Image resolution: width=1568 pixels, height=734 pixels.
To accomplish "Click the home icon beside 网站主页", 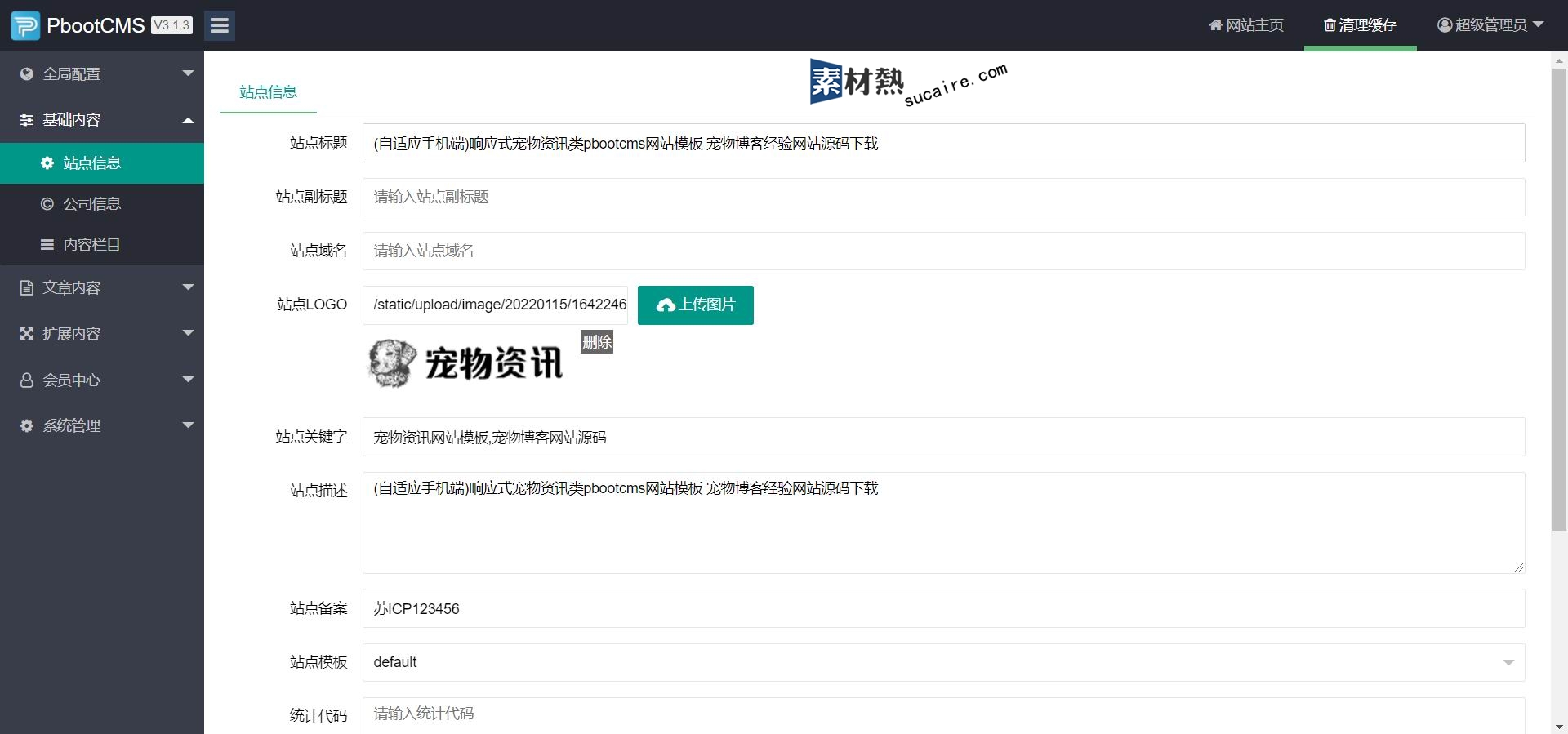I will (x=1215, y=25).
